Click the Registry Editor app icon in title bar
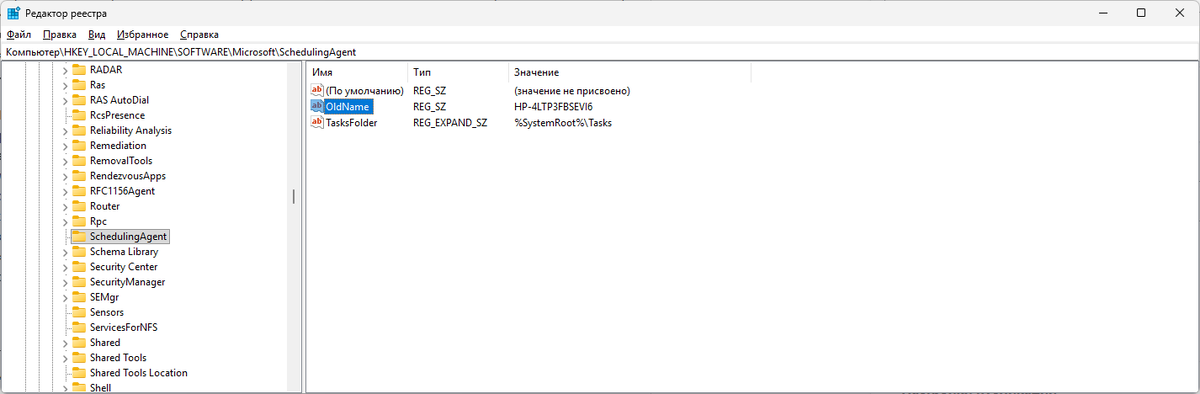 point(14,13)
